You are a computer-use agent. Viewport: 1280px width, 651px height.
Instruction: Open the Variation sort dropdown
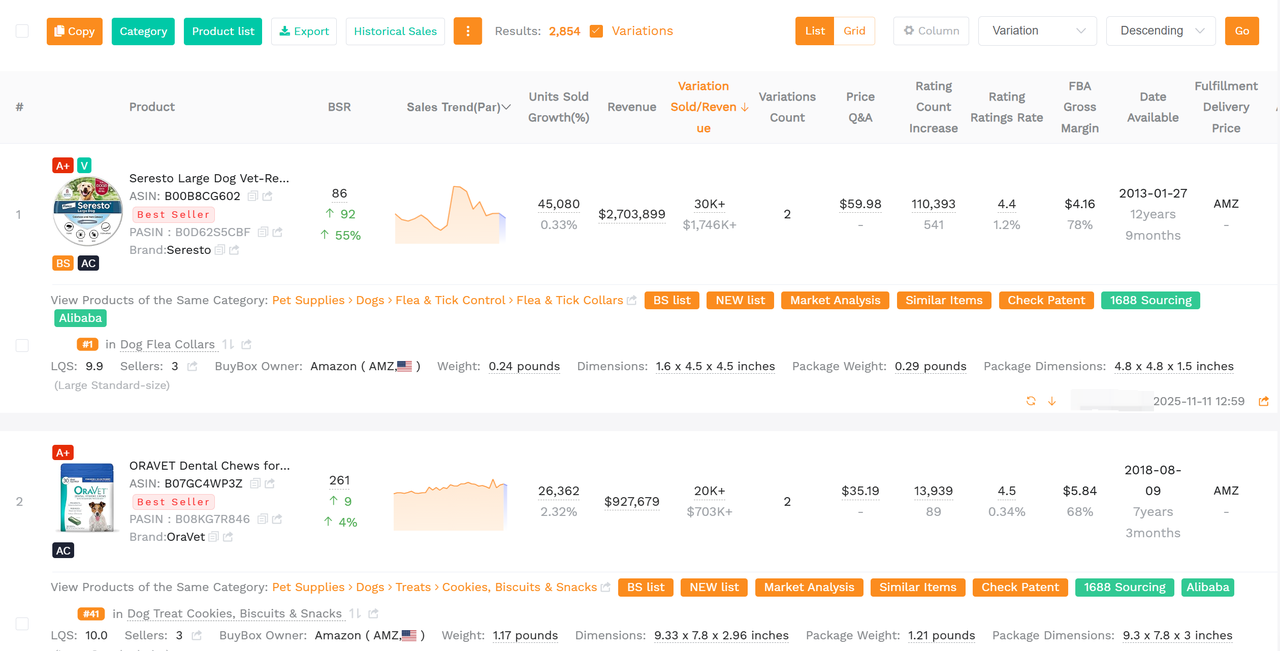click(x=1037, y=31)
